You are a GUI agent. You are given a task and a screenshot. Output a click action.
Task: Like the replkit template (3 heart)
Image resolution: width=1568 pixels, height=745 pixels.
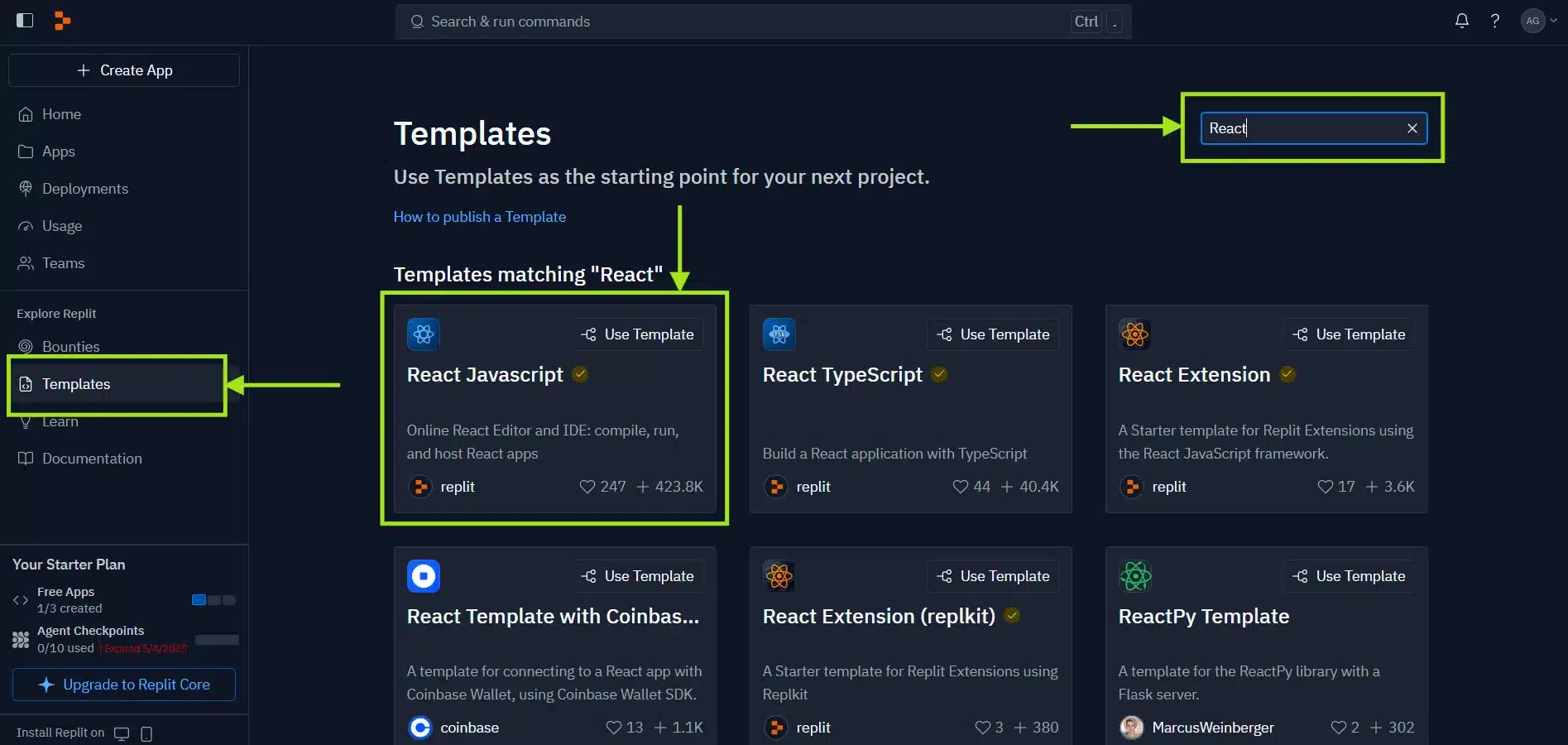983,728
